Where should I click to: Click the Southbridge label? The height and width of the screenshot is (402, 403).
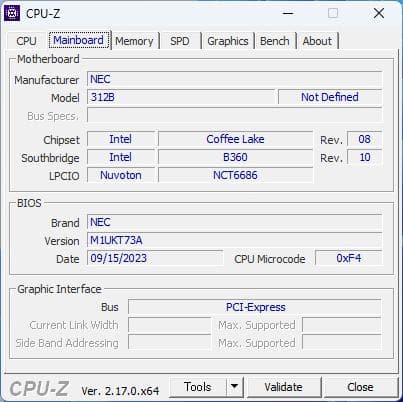tap(50, 158)
